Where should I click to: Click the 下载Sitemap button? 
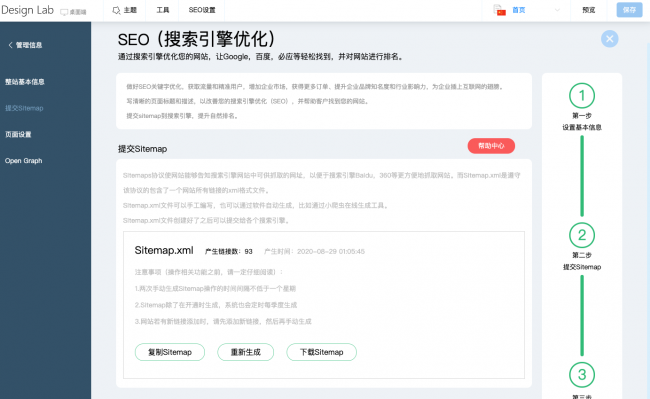(x=322, y=352)
